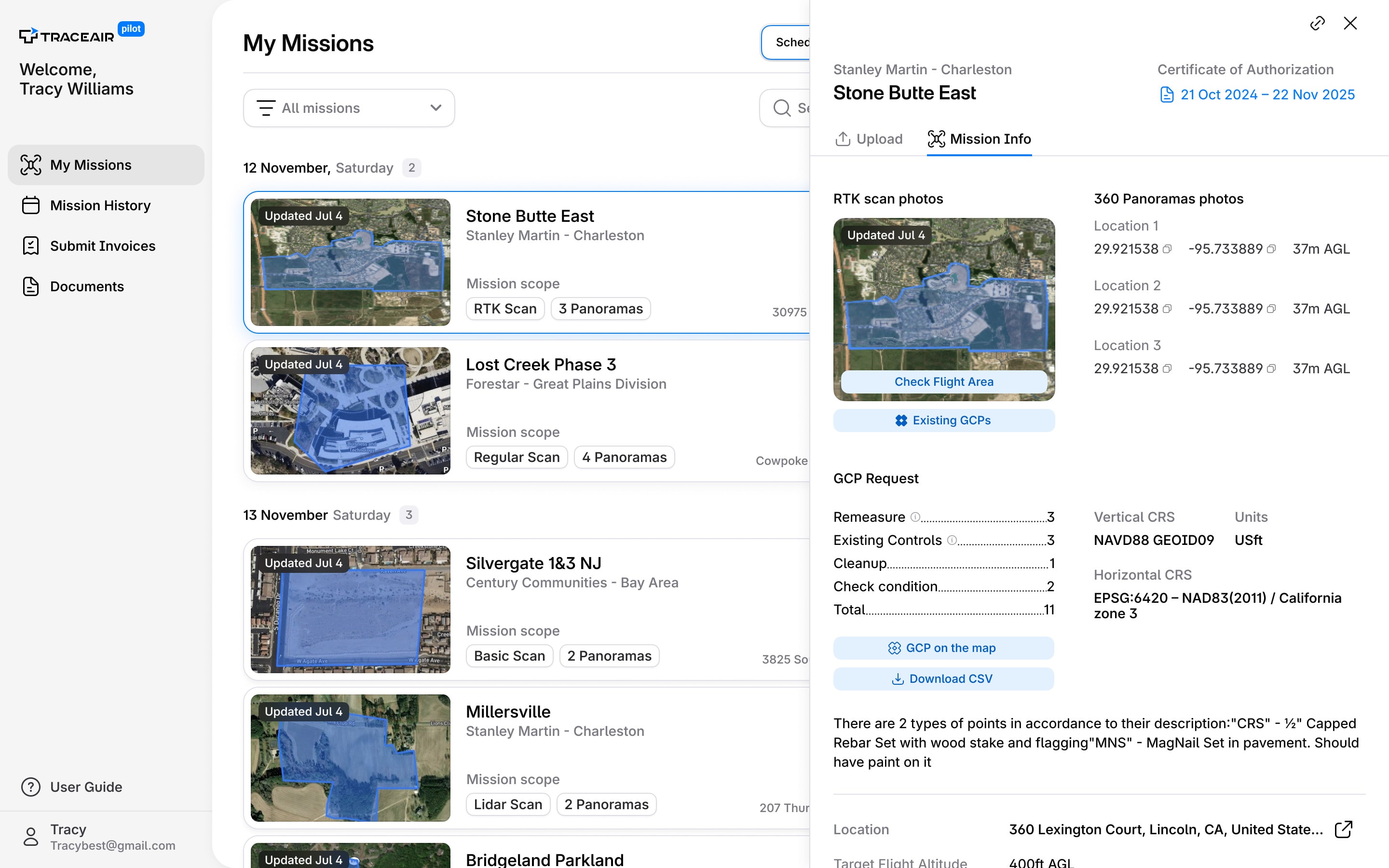Select Millersville mission title
The height and width of the screenshot is (868, 1389).
(508, 712)
